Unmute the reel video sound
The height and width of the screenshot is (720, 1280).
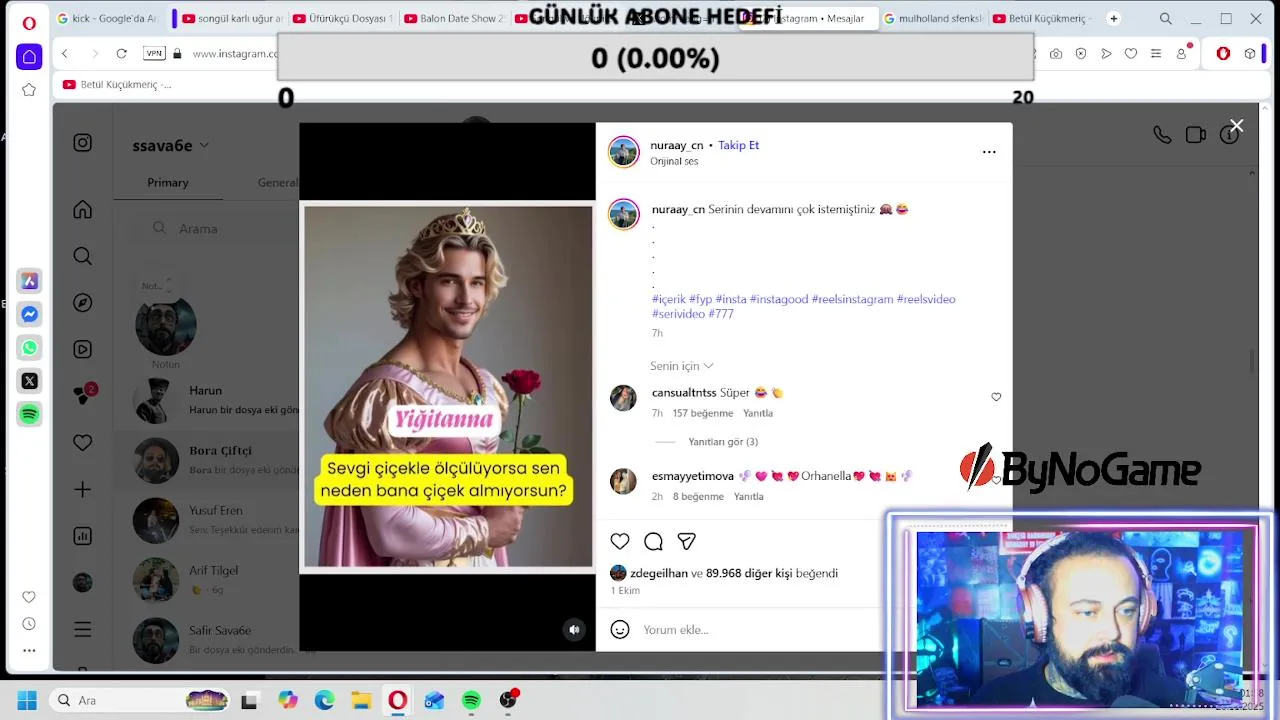[574, 630]
